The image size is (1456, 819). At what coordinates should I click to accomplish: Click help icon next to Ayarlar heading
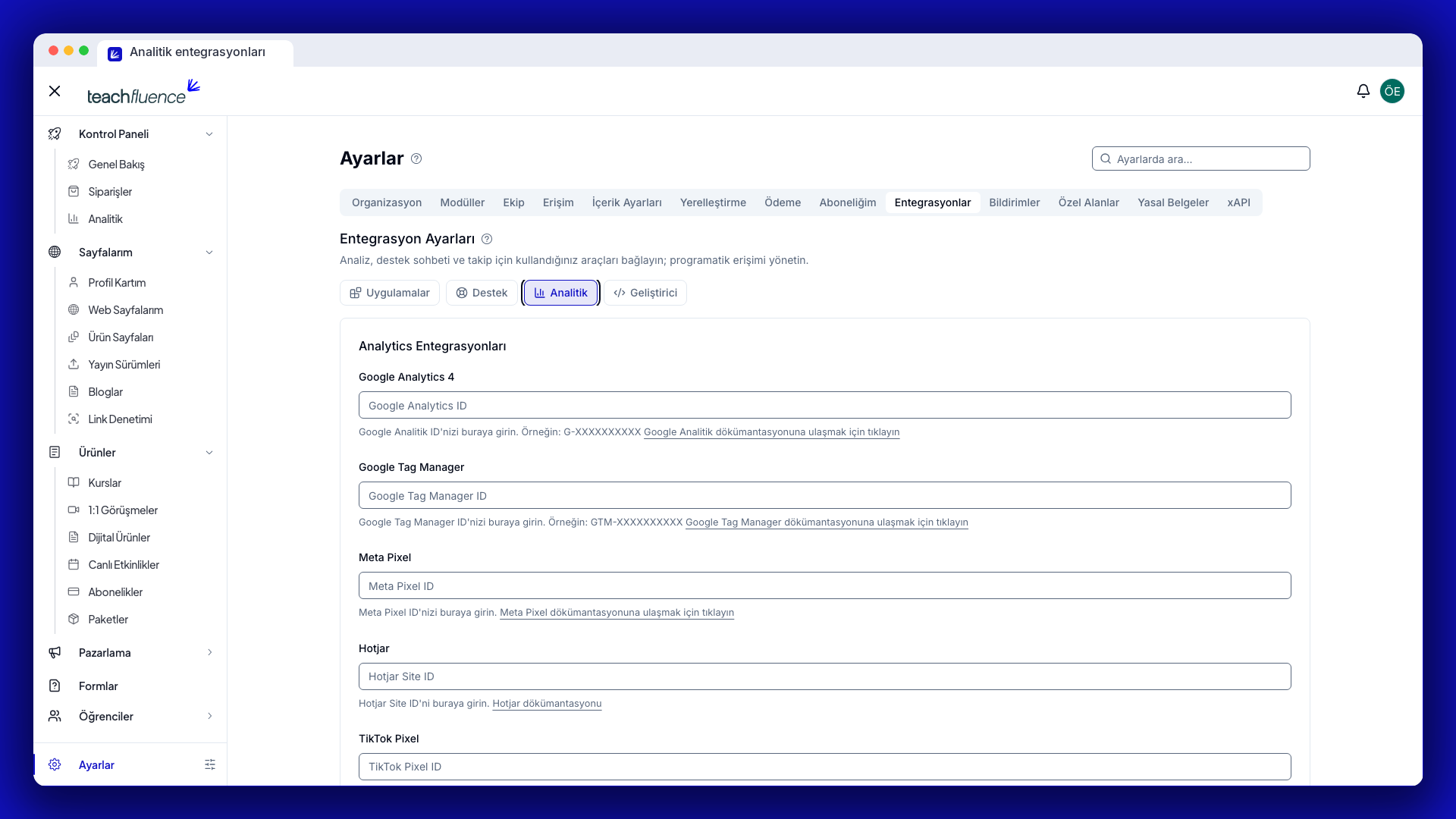[416, 158]
